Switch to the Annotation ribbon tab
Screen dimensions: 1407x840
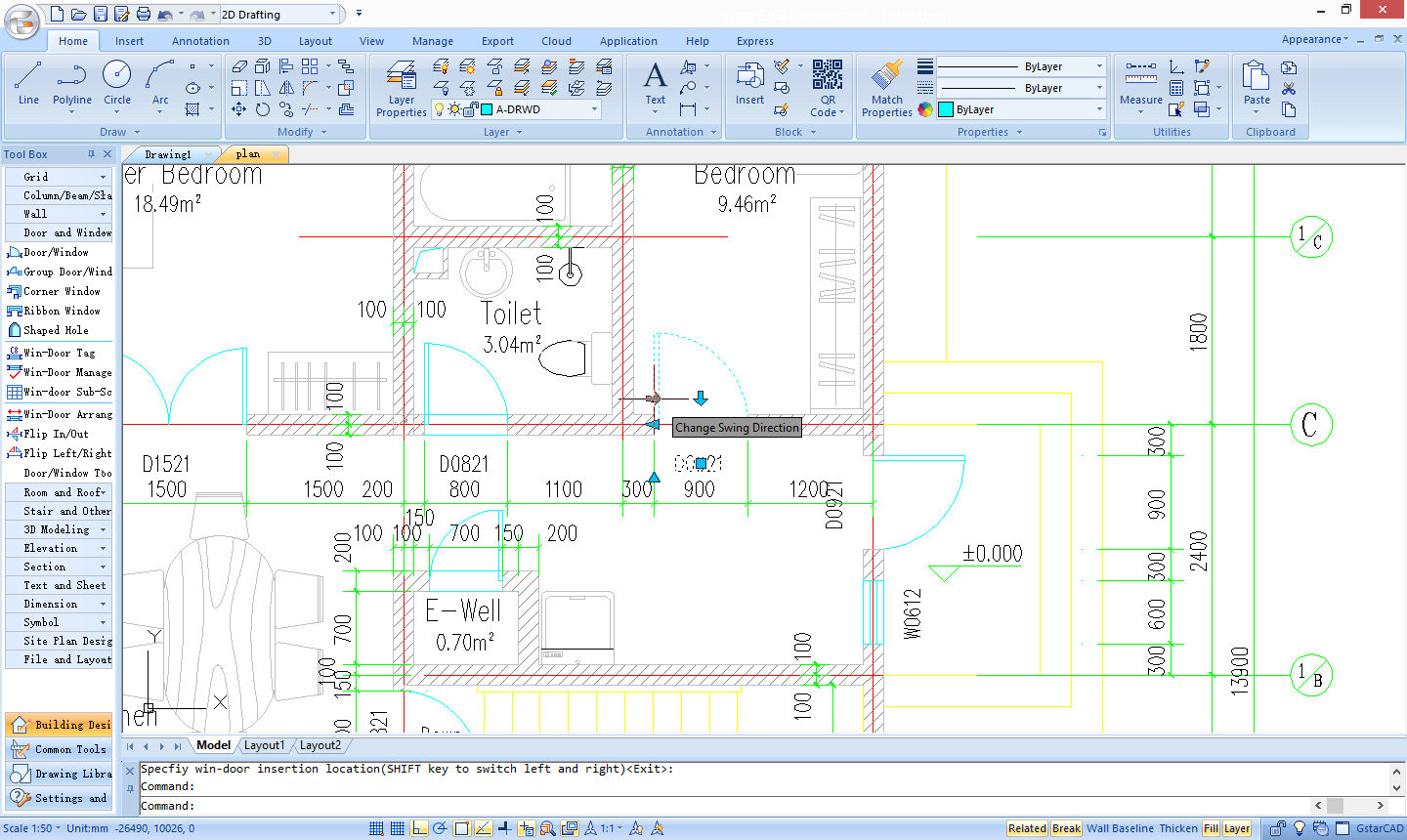(200, 41)
